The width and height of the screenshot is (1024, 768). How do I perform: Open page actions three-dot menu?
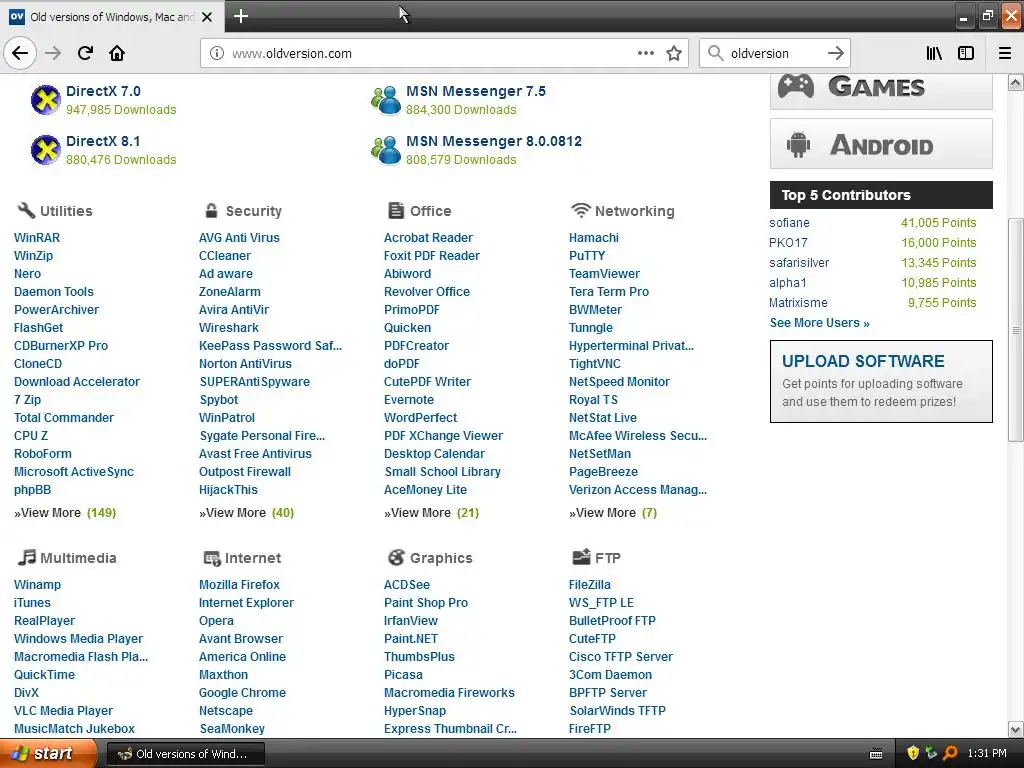646,53
